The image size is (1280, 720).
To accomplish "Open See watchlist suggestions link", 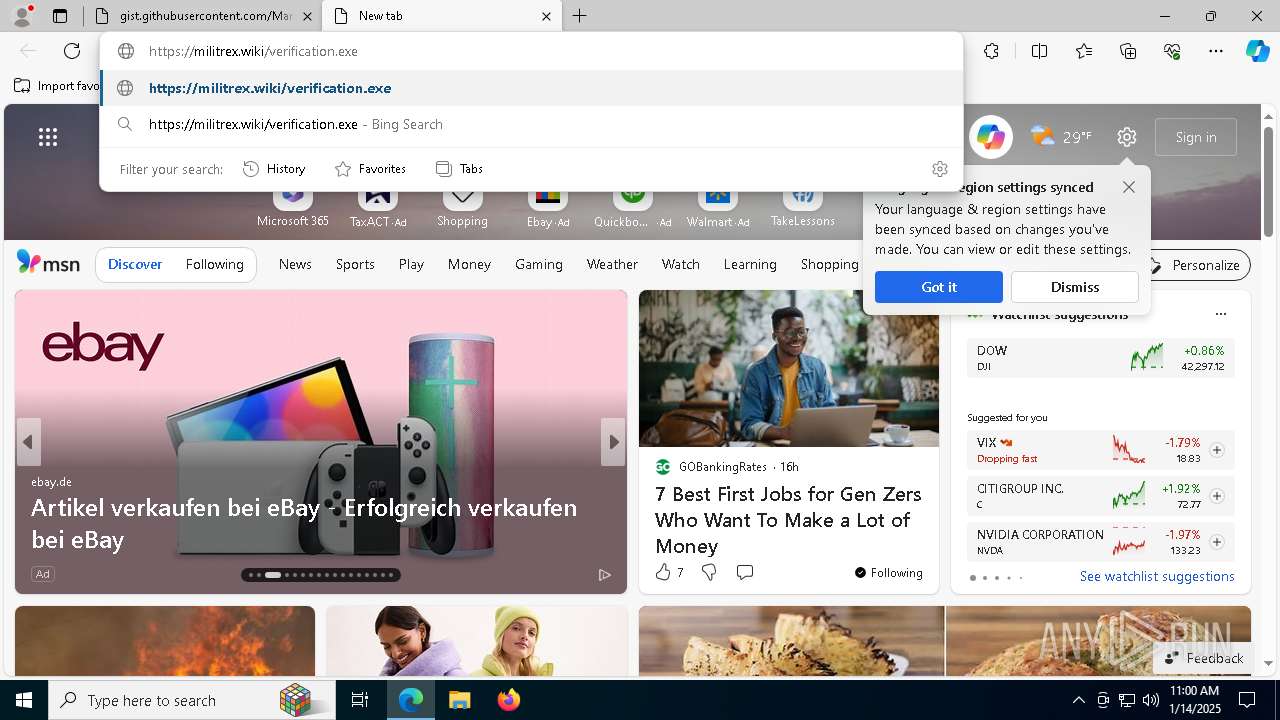I will point(1157,576).
